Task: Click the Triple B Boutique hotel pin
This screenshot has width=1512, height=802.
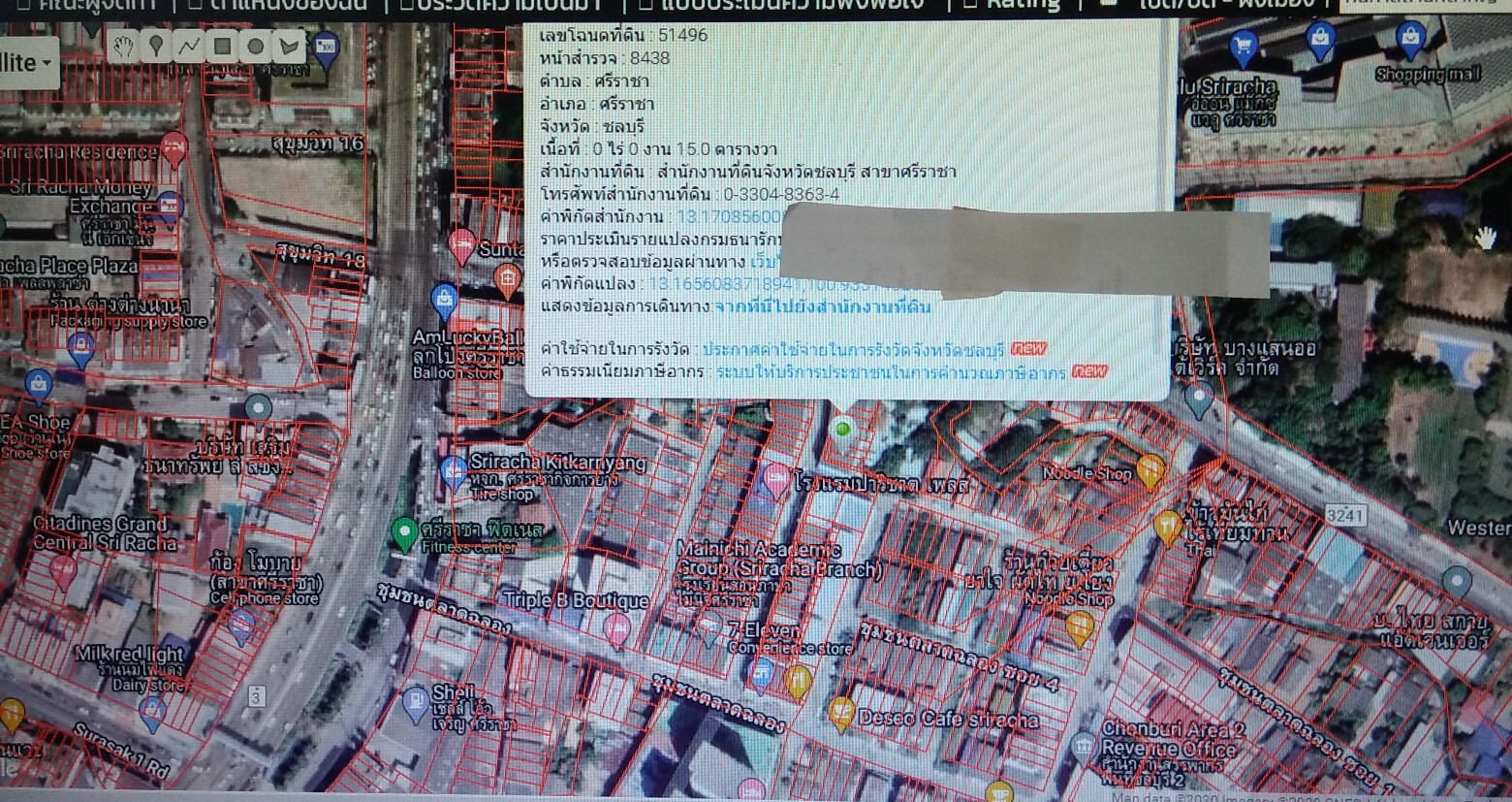Action: tap(617, 630)
